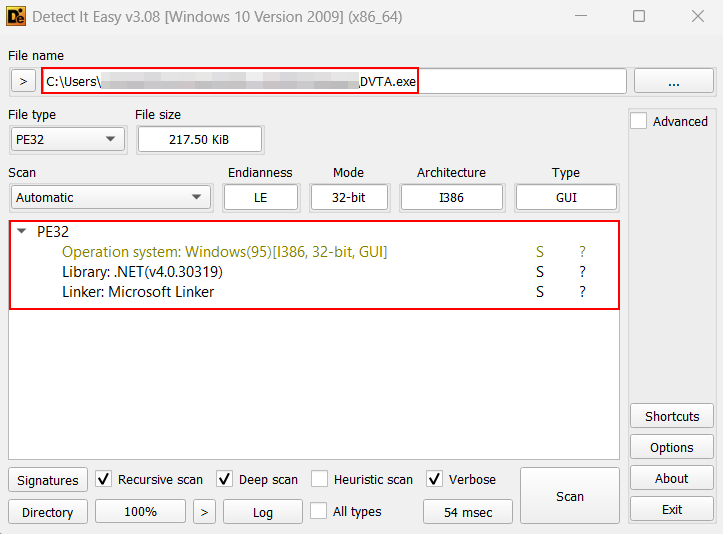Open the Signatures window
The width and height of the screenshot is (723, 534).
[x=48, y=480]
